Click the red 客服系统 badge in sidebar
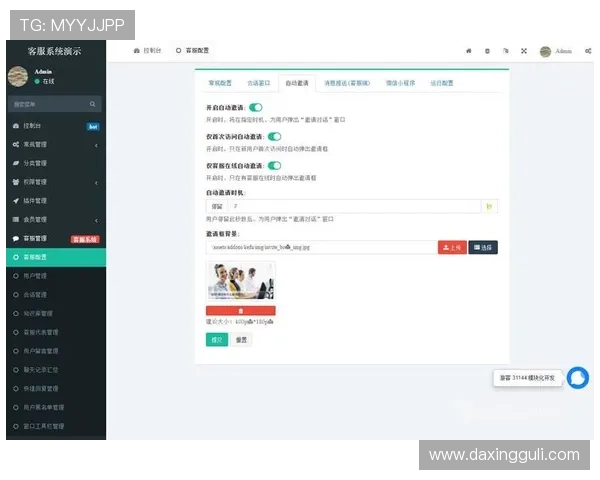 [85, 240]
